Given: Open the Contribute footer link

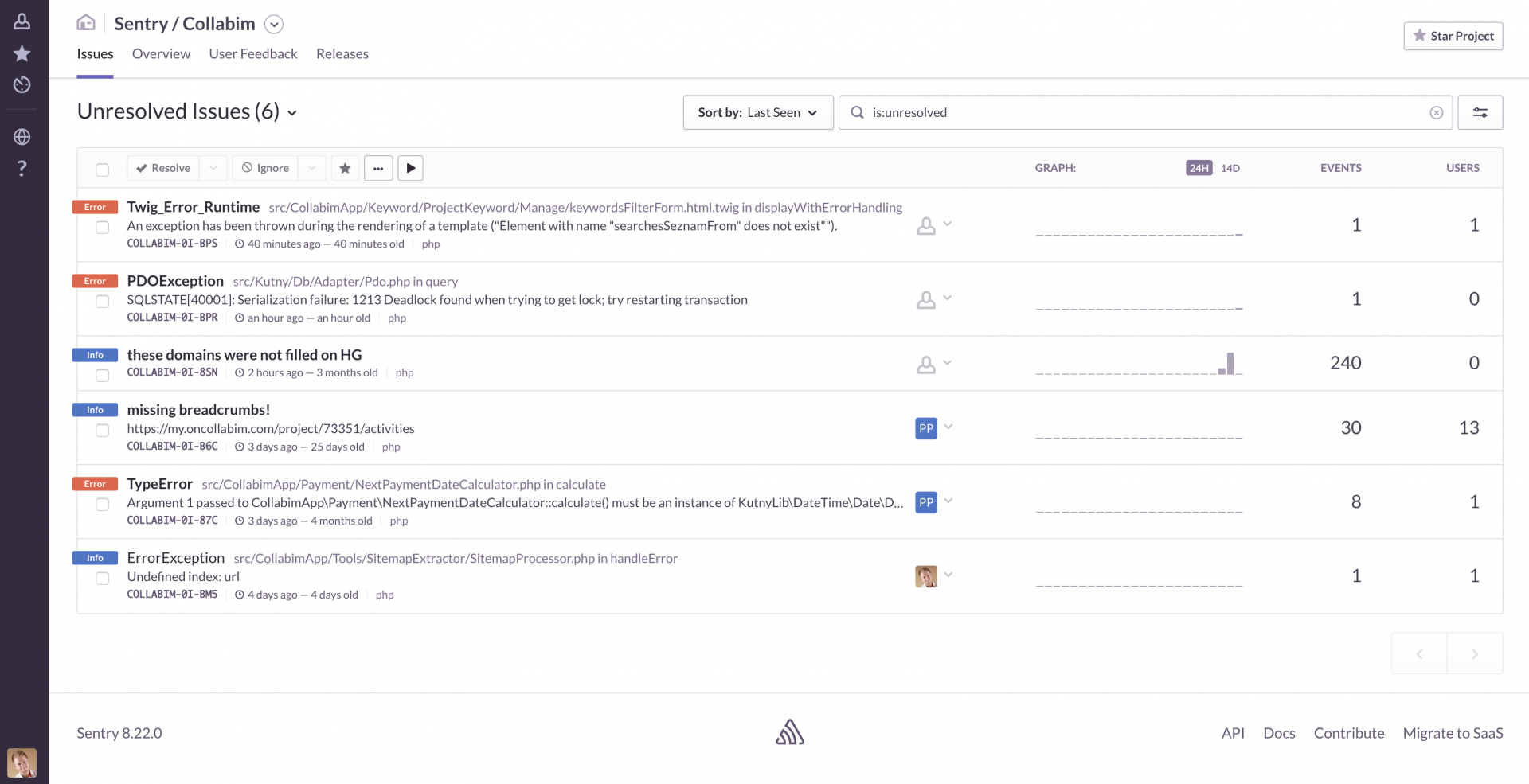Looking at the screenshot, I should tap(1349, 733).
